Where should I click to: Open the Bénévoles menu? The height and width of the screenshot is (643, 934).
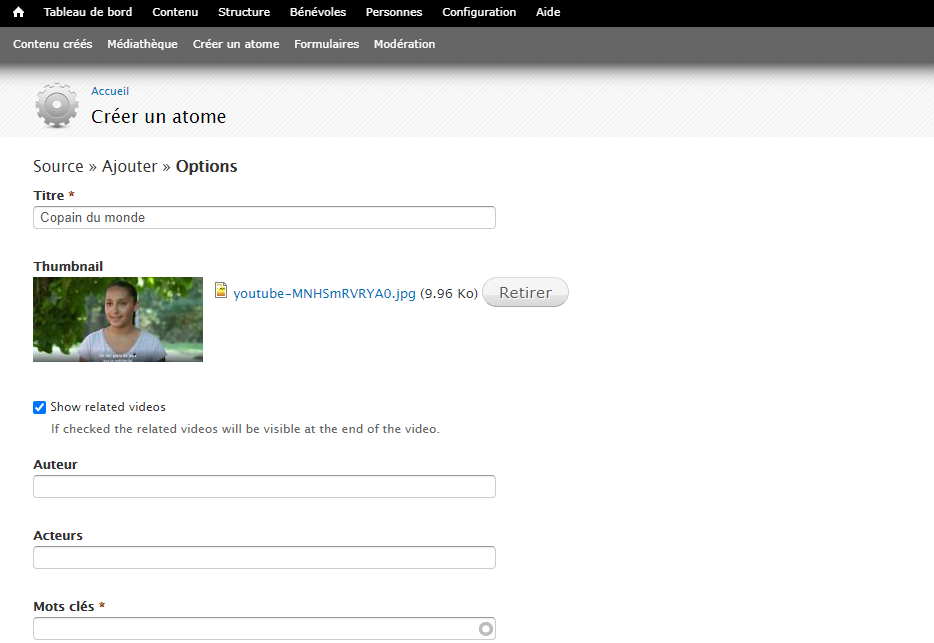[318, 13]
